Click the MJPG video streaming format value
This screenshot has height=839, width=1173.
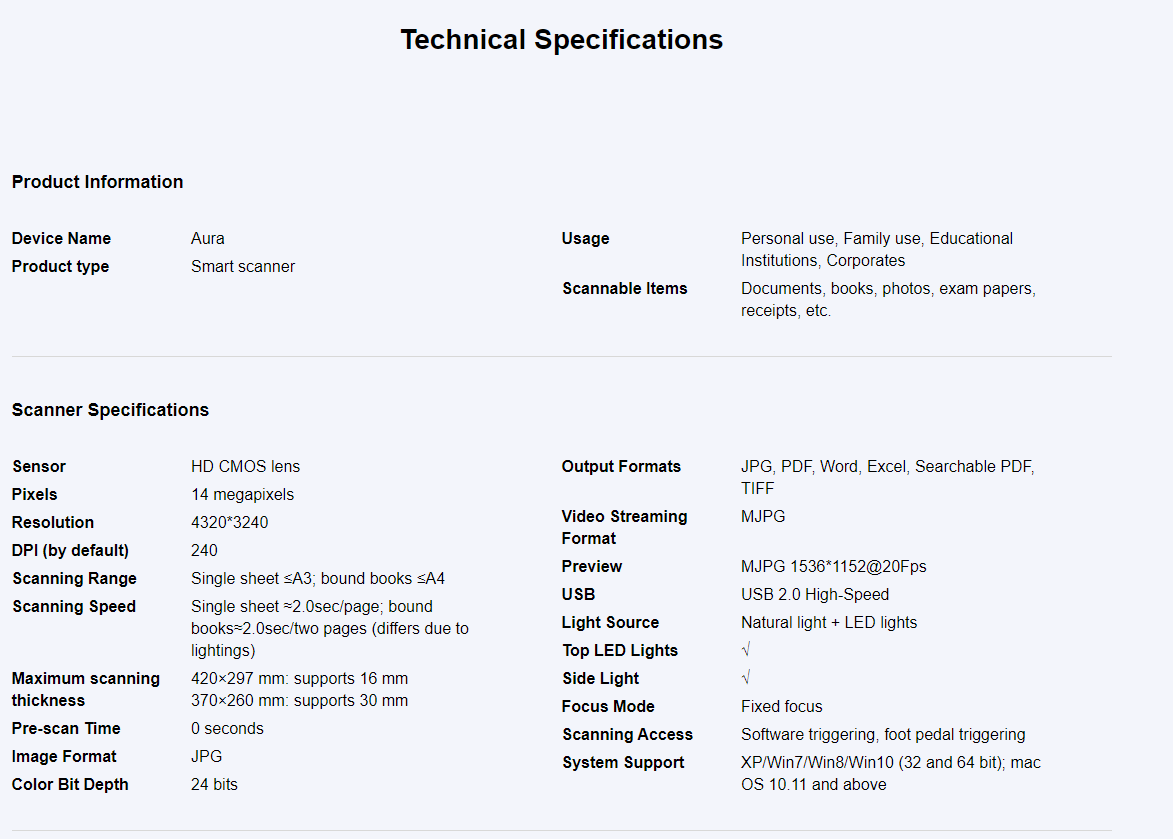763,517
